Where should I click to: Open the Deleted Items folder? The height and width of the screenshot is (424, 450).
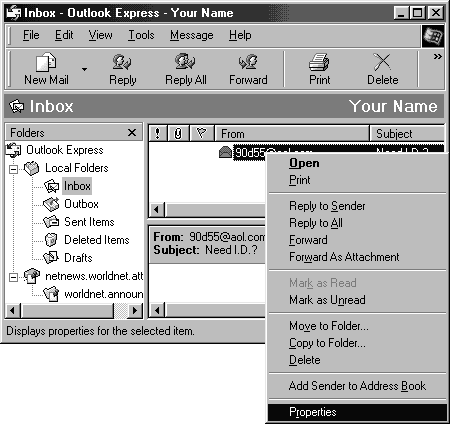click(97, 240)
